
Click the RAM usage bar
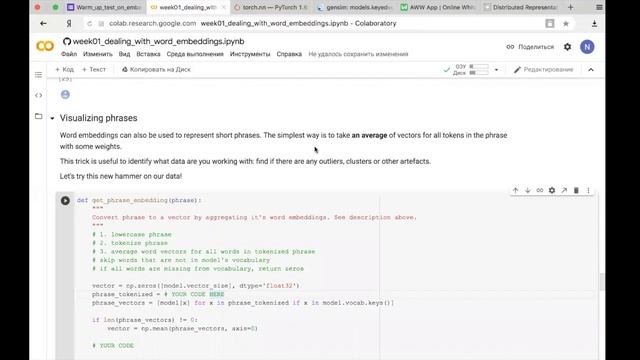(x=478, y=66)
